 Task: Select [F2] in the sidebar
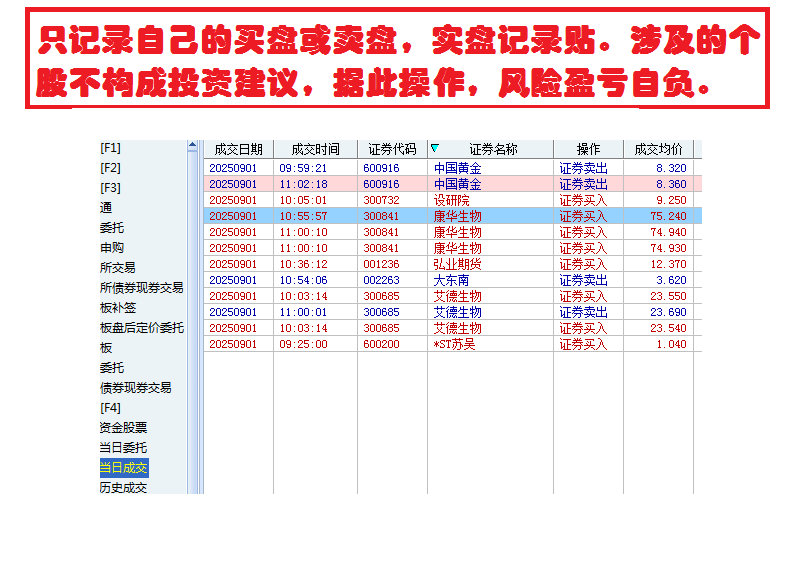(110, 168)
